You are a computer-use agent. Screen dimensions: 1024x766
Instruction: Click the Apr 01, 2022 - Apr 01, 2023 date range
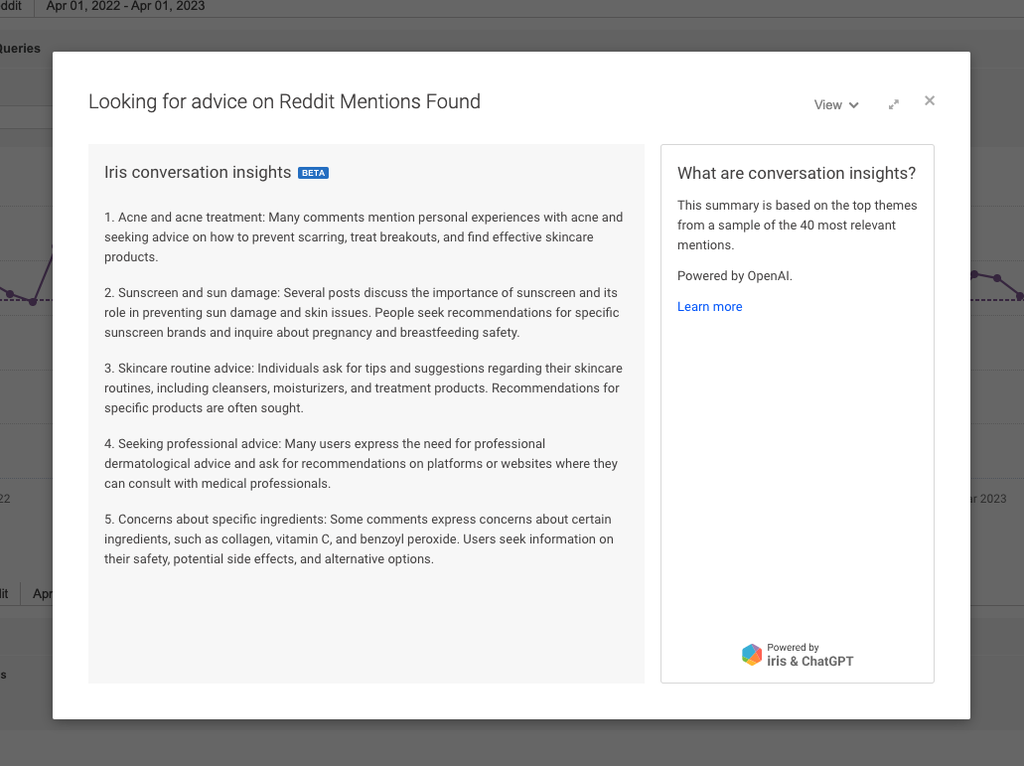pos(125,6)
